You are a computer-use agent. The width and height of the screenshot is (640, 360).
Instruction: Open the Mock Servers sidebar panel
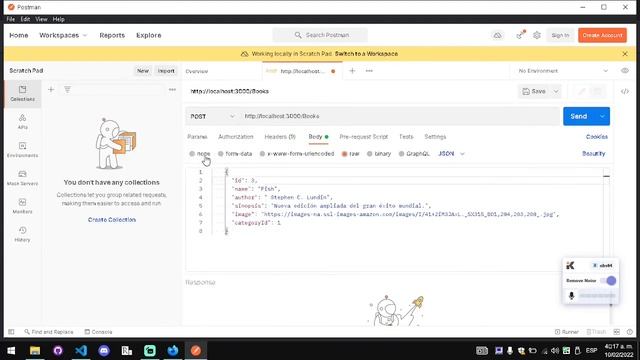[x=22, y=178]
